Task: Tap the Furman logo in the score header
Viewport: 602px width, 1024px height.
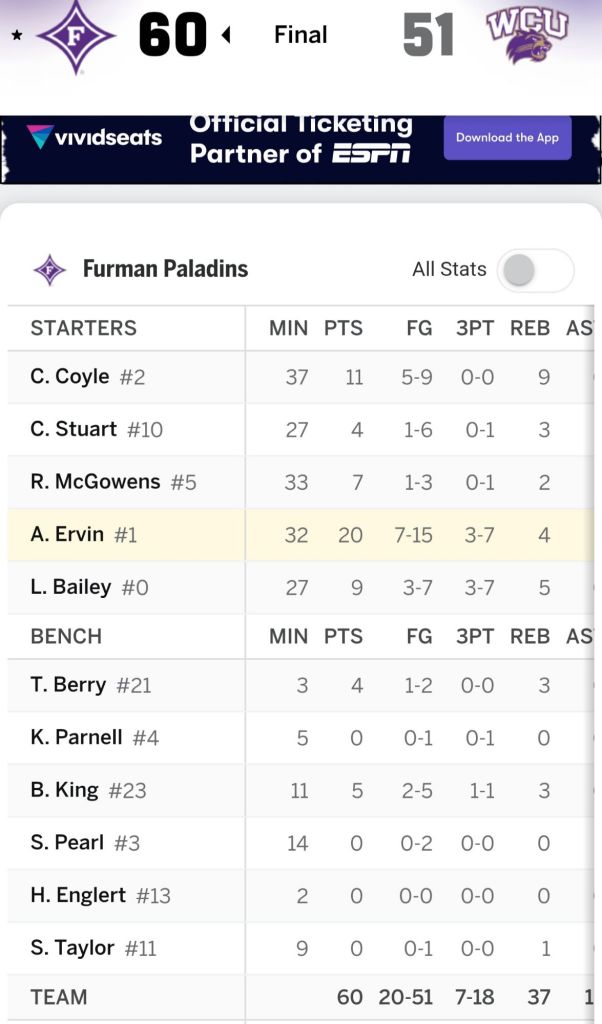Action: pos(75,36)
